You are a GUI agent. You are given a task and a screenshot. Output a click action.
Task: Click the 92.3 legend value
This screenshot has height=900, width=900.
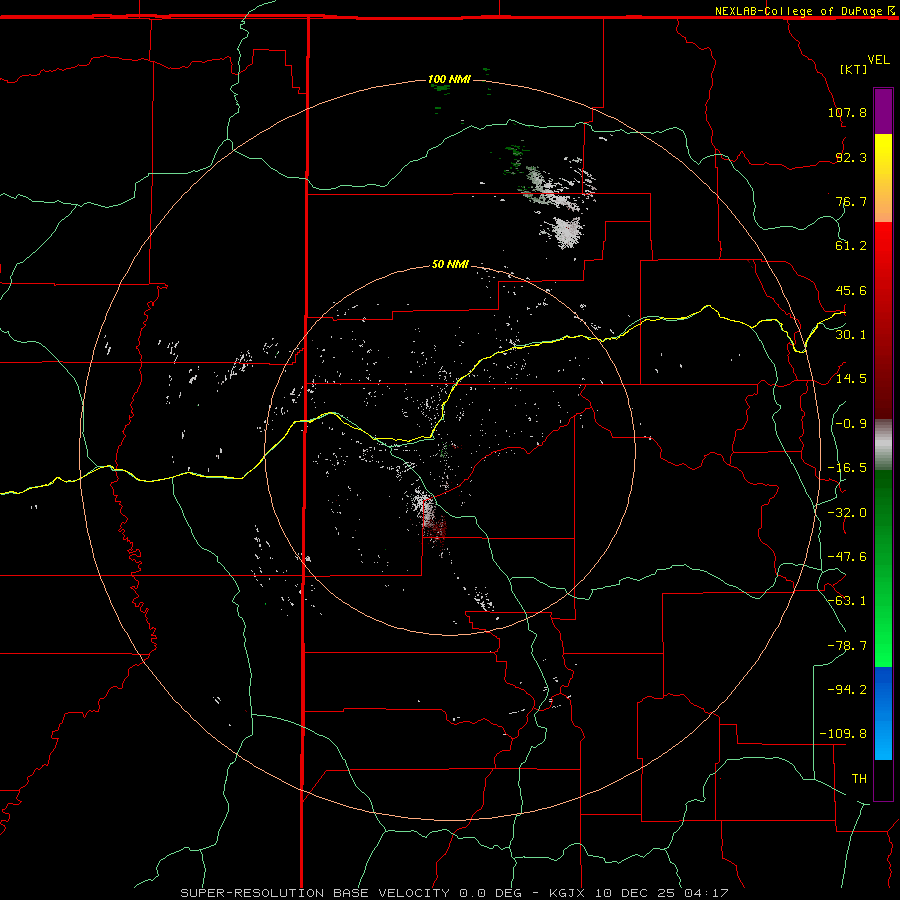tap(851, 157)
